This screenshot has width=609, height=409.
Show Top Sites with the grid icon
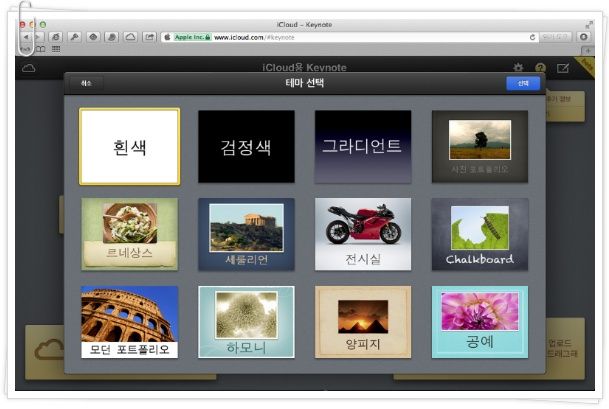pyautogui.click(x=56, y=49)
